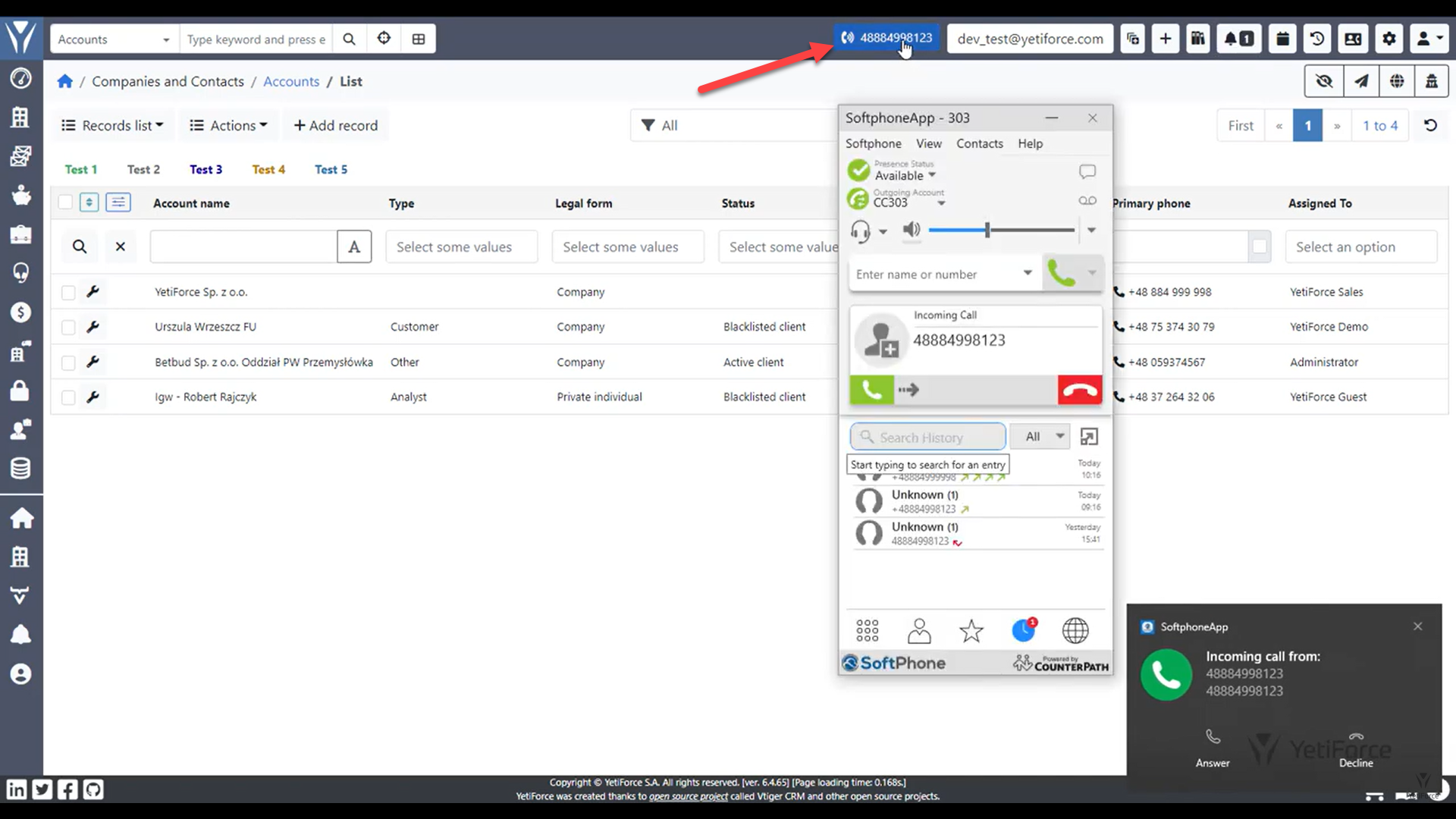Expand the Outgoing Account CC303 dropdown
The image size is (1456, 819).
tap(939, 202)
